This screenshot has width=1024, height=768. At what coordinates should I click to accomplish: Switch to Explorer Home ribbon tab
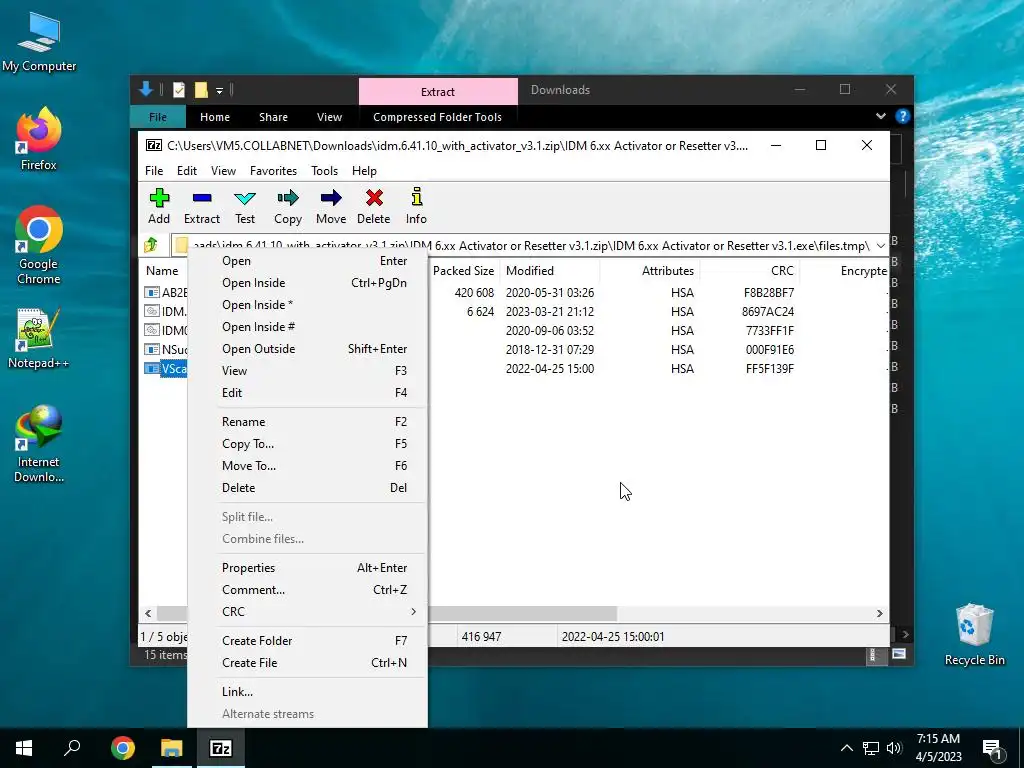(214, 117)
